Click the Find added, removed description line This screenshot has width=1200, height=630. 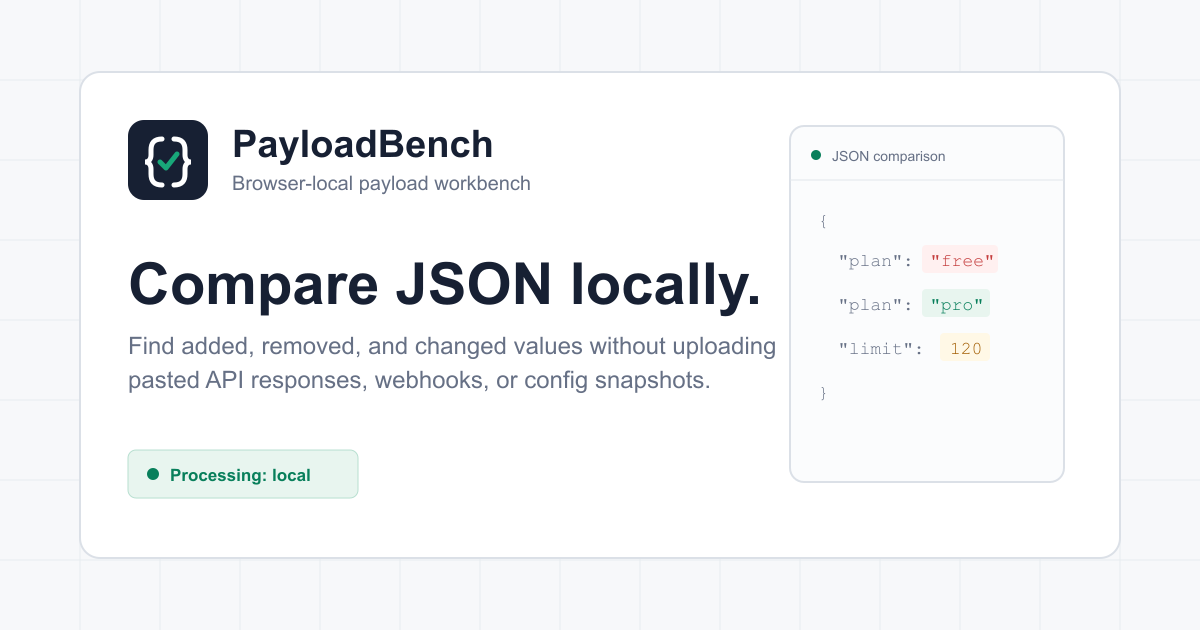point(452,347)
